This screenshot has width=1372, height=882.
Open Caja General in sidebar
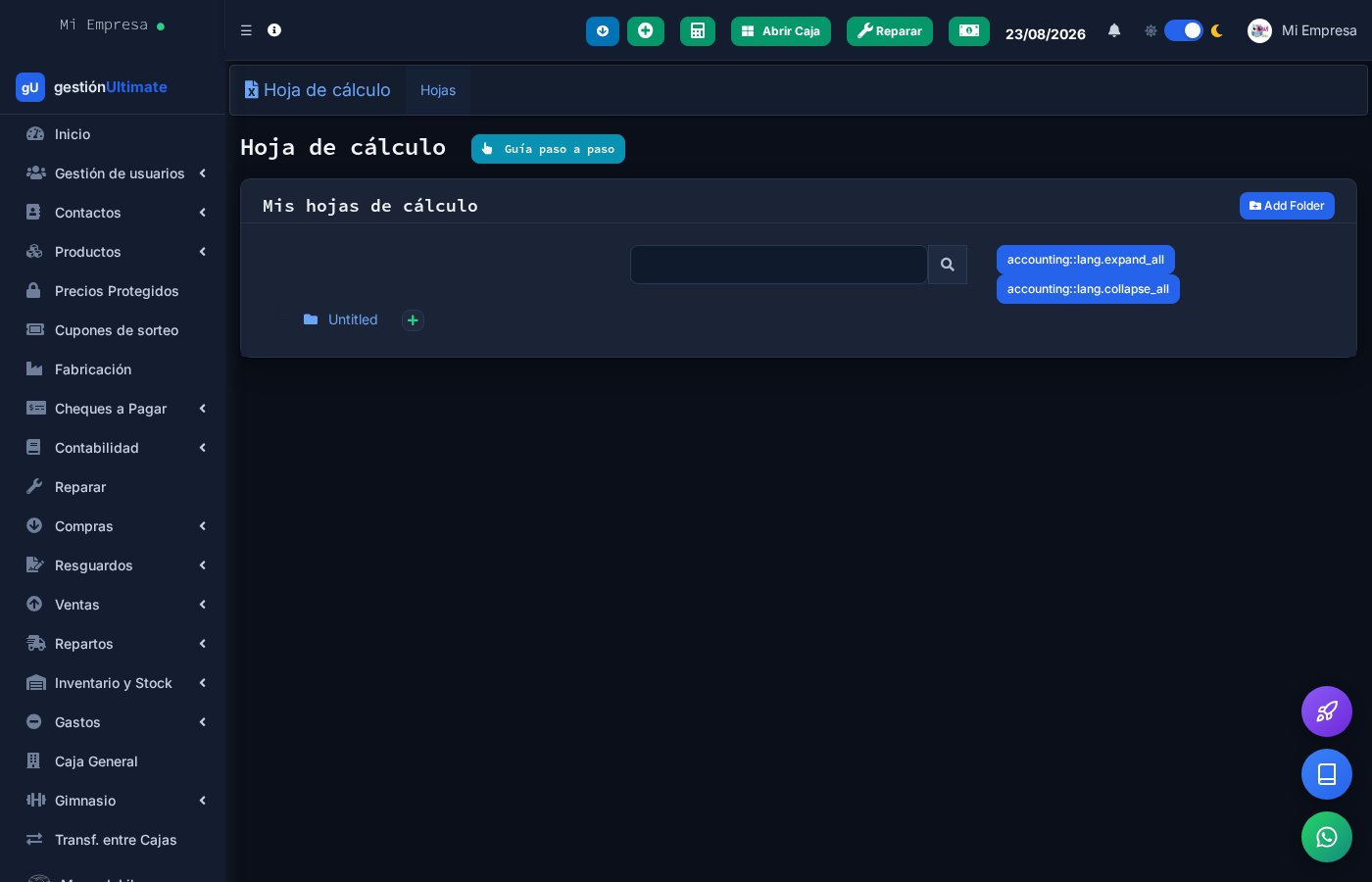click(113, 761)
